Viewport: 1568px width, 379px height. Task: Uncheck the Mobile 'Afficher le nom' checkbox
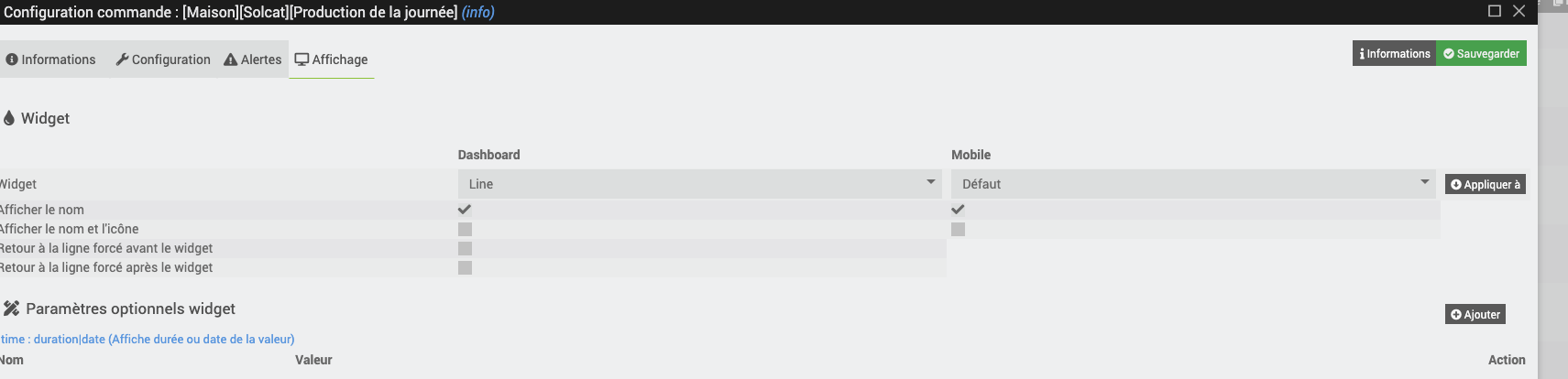pos(958,210)
